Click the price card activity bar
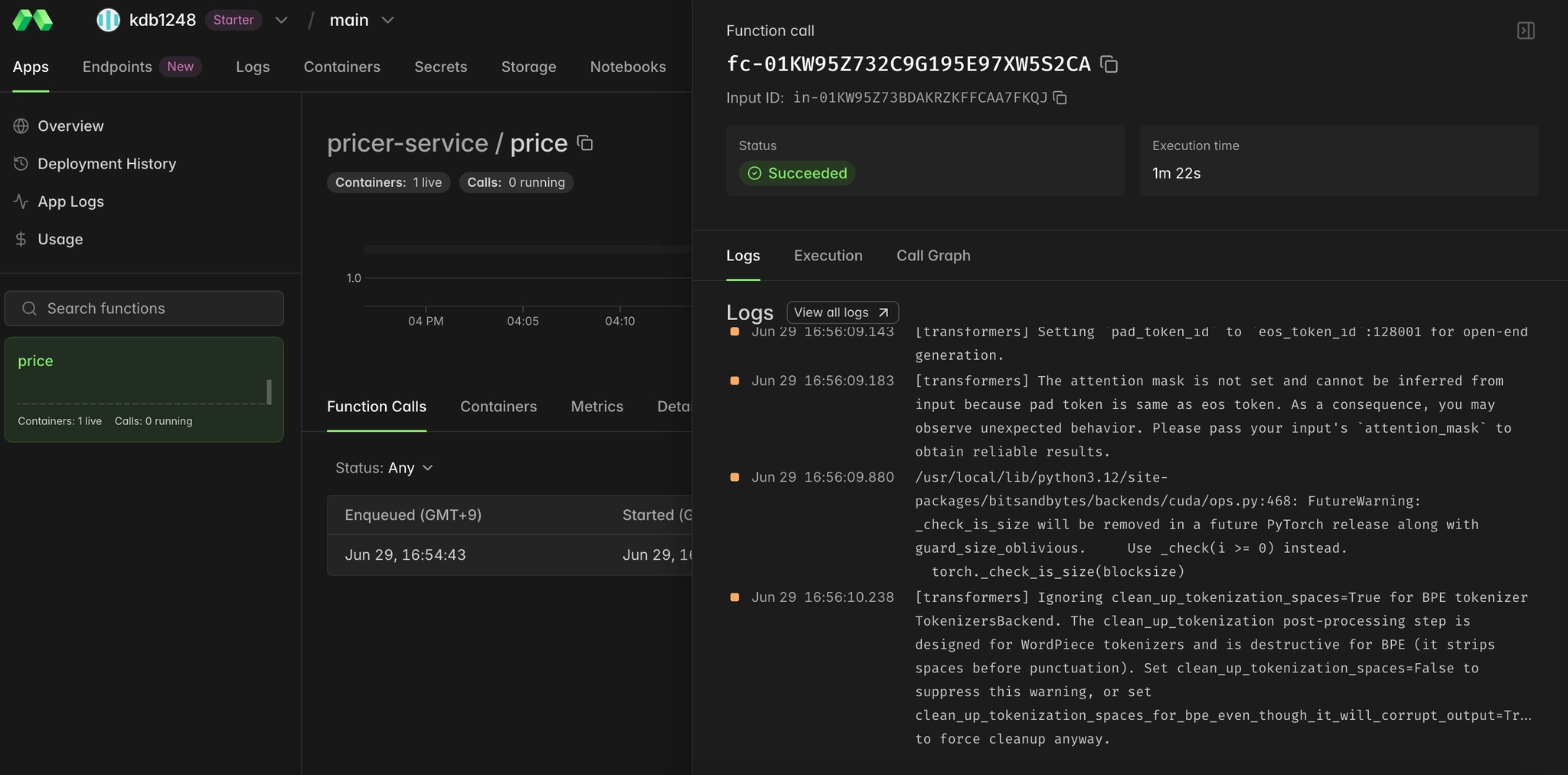Viewport: 1568px width, 775px height. click(269, 391)
